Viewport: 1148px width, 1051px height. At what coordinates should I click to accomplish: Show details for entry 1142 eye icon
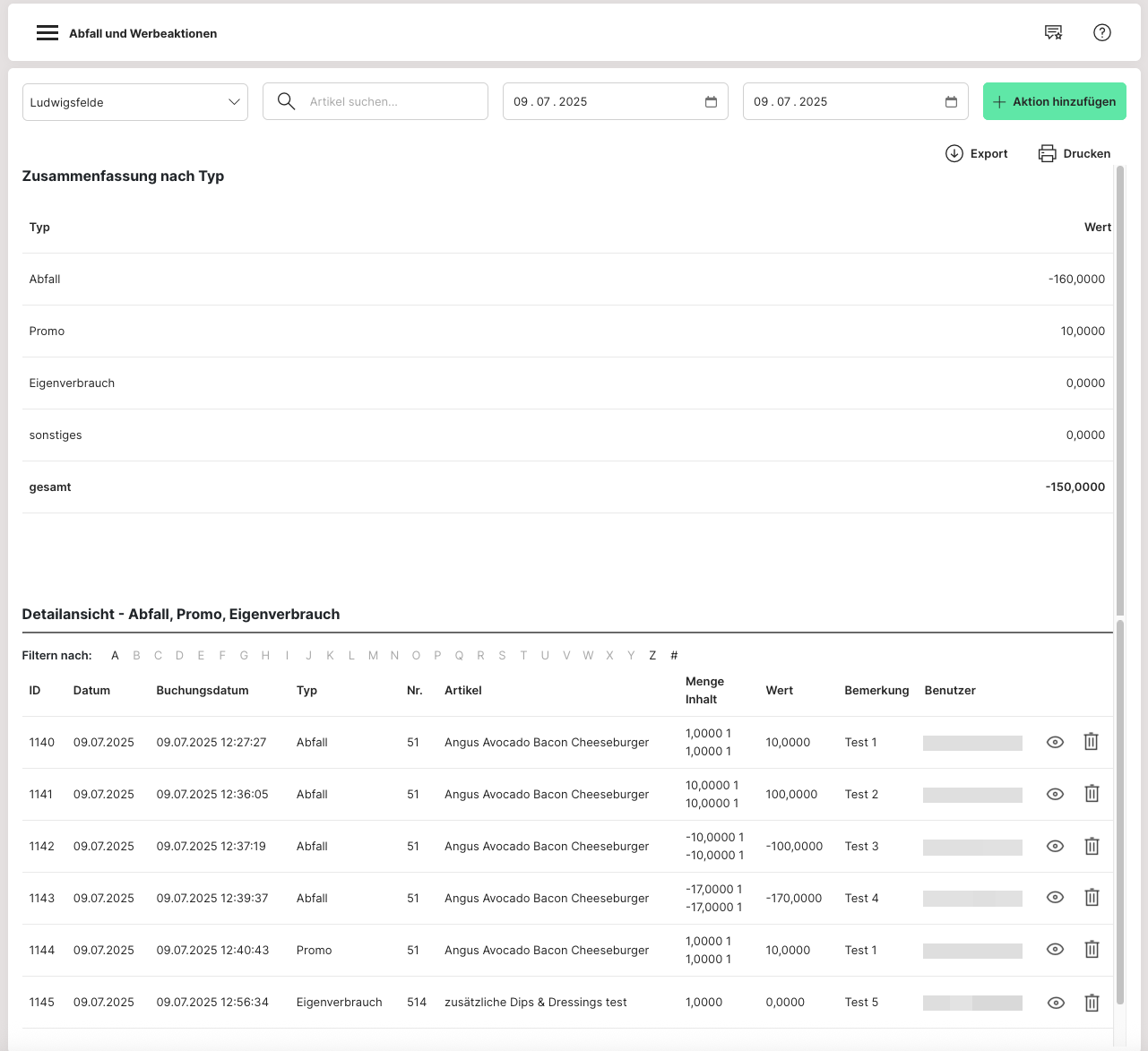coord(1055,846)
